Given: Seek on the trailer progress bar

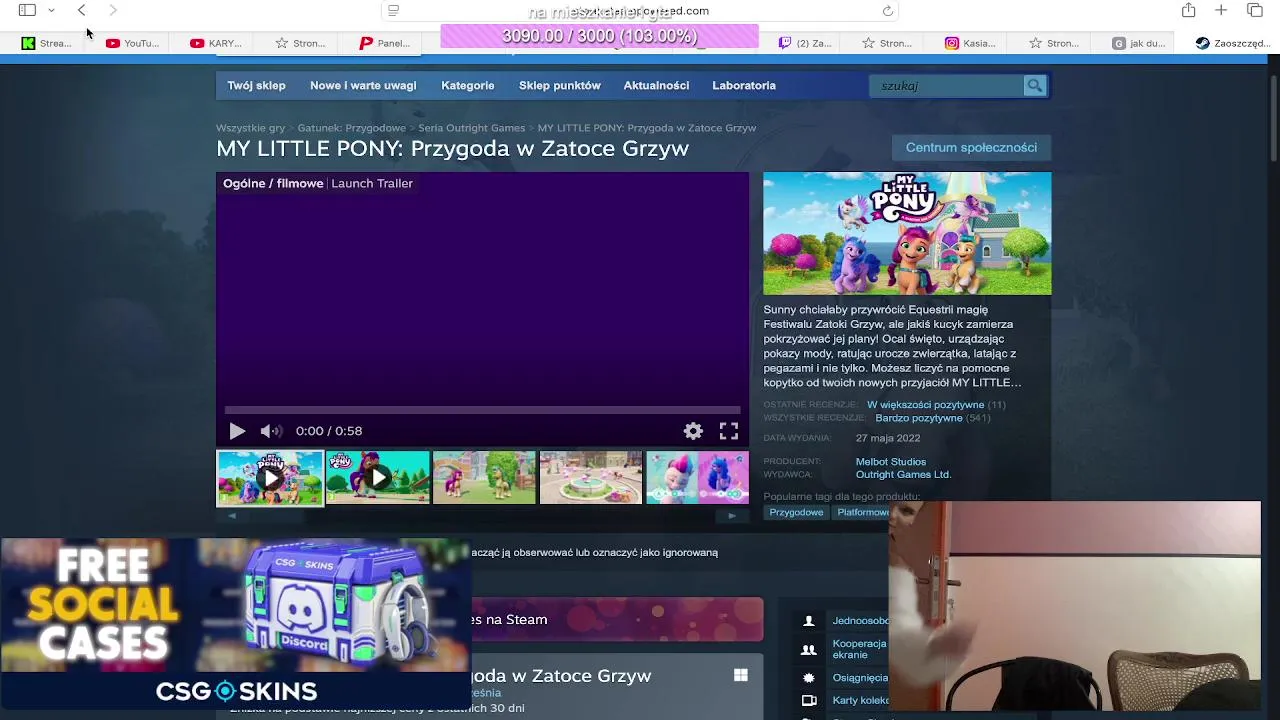Looking at the screenshot, I should [482, 410].
